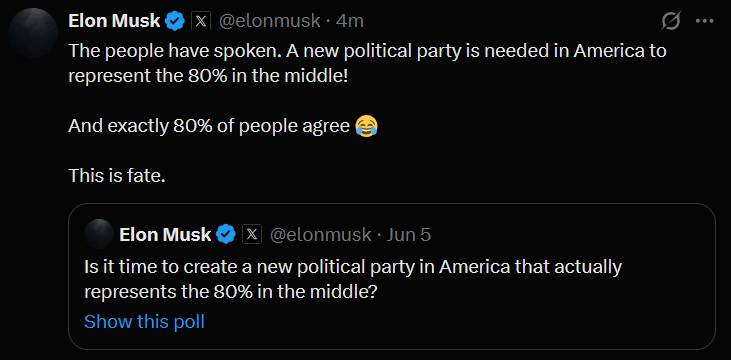Click the laughing-crying emoji in the post
Viewport: 731px width, 360px height.
[x=366, y=126]
